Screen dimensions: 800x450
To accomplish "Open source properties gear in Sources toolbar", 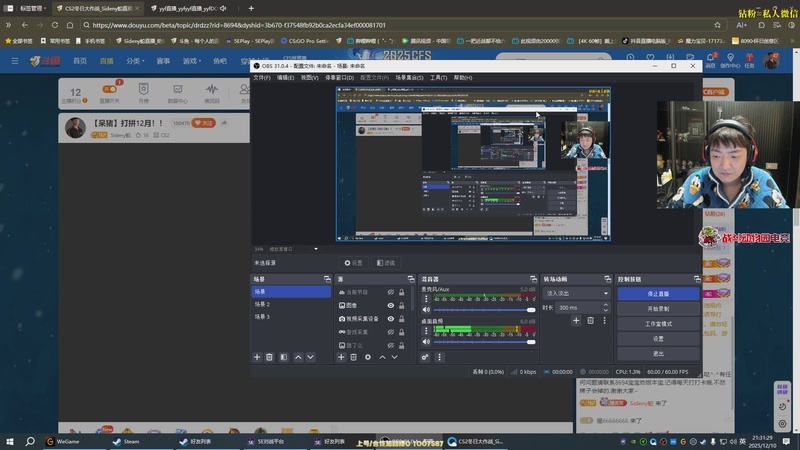I will point(368,357).
